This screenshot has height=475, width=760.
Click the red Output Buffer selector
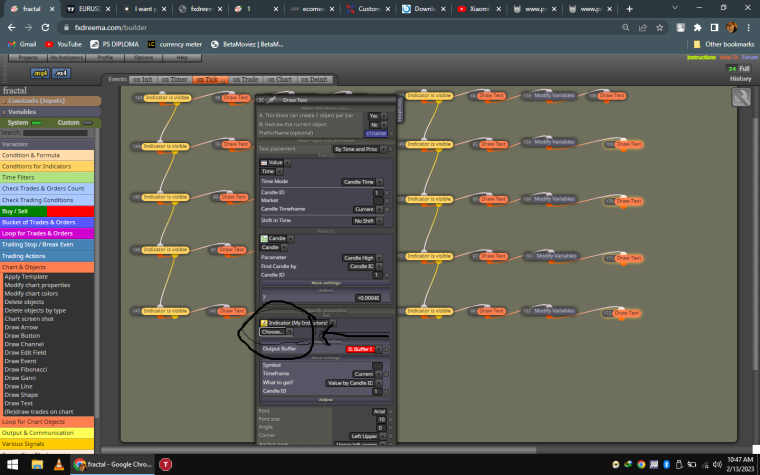[x=363, y=349]
